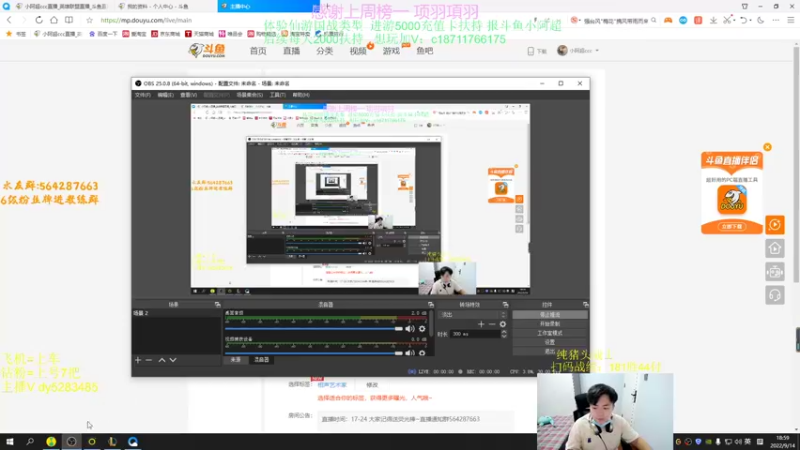This screenshot has height=450, width=800.
Task: Go back with the browser back arrow
Action: 9,20
